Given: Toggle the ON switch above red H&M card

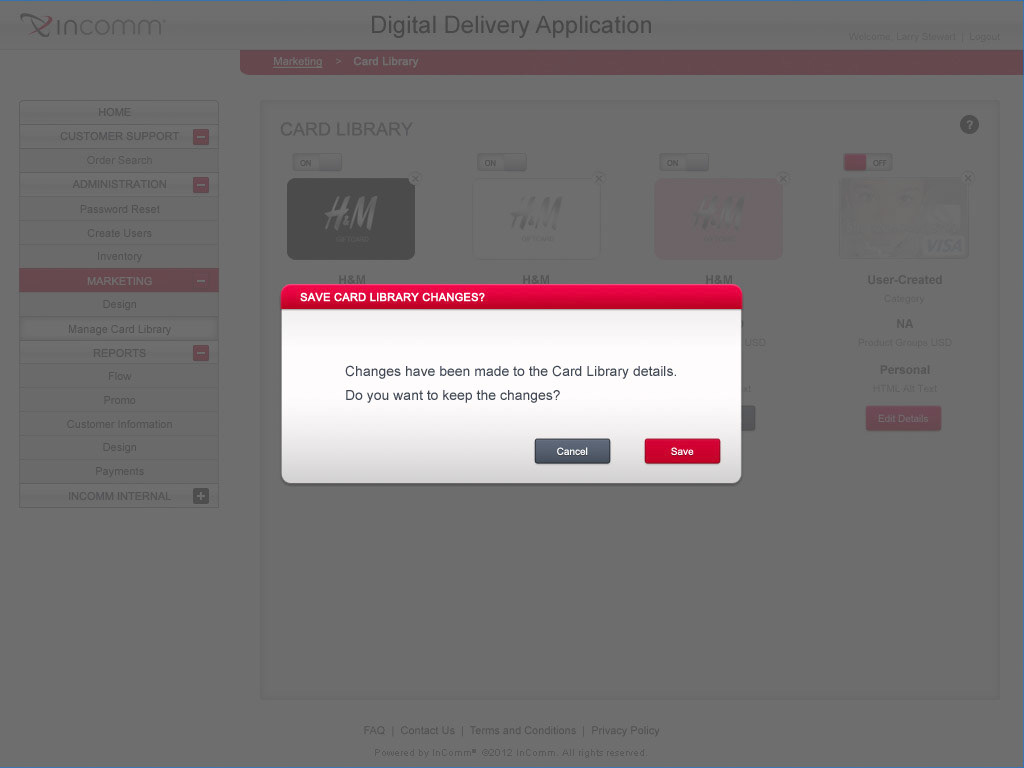Looking at the screenshot, I should tap(684, 163).
